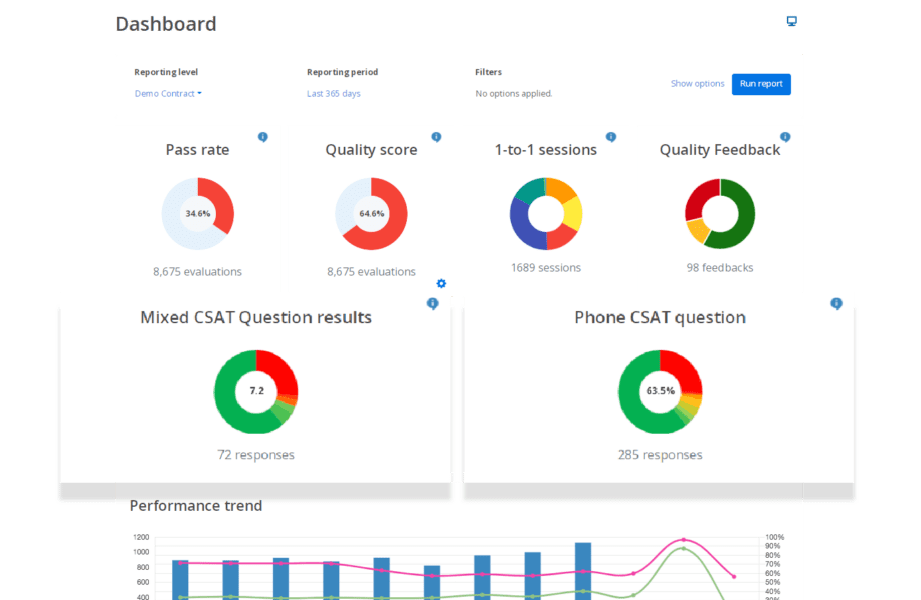The image size is (921, 600).
Task: Open the Pass rate info tooltip icon
Action: [x=263, y=137]
